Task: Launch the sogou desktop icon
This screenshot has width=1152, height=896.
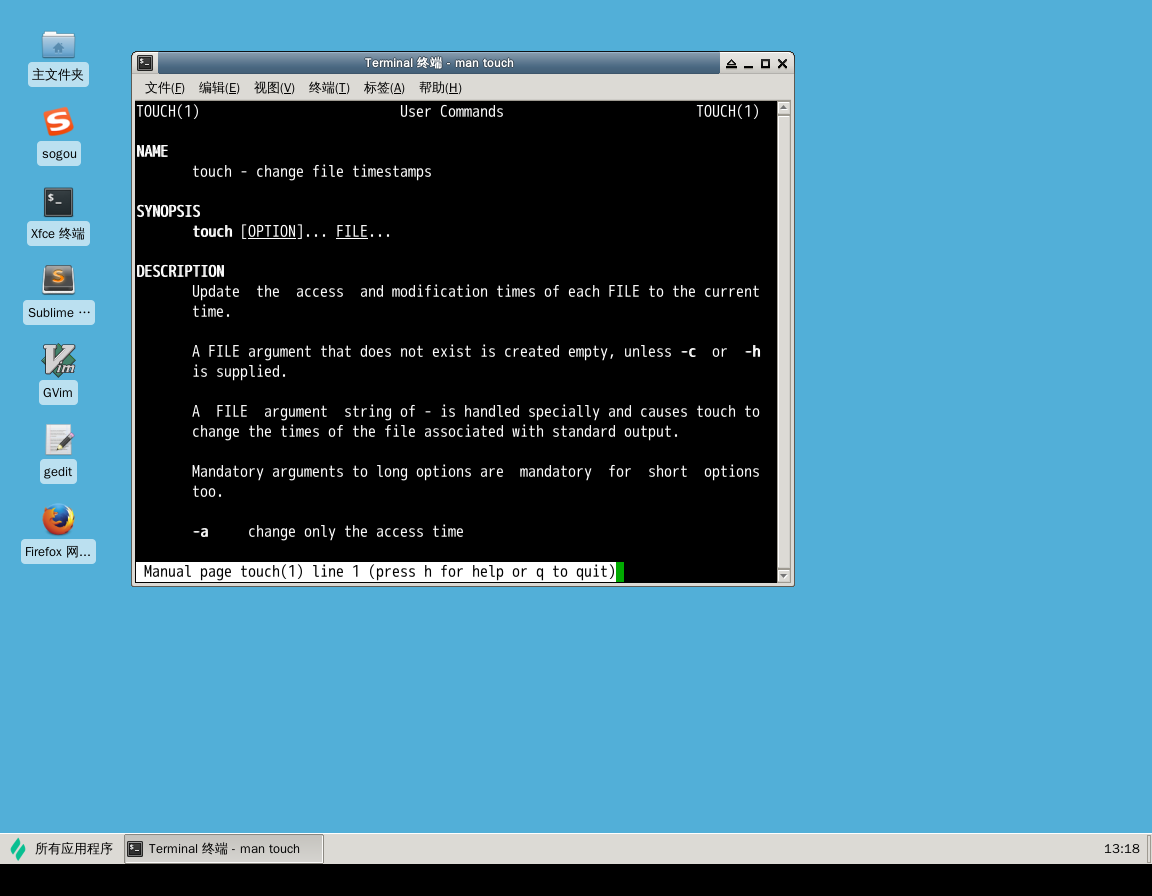Action: (x=58, y=124)
